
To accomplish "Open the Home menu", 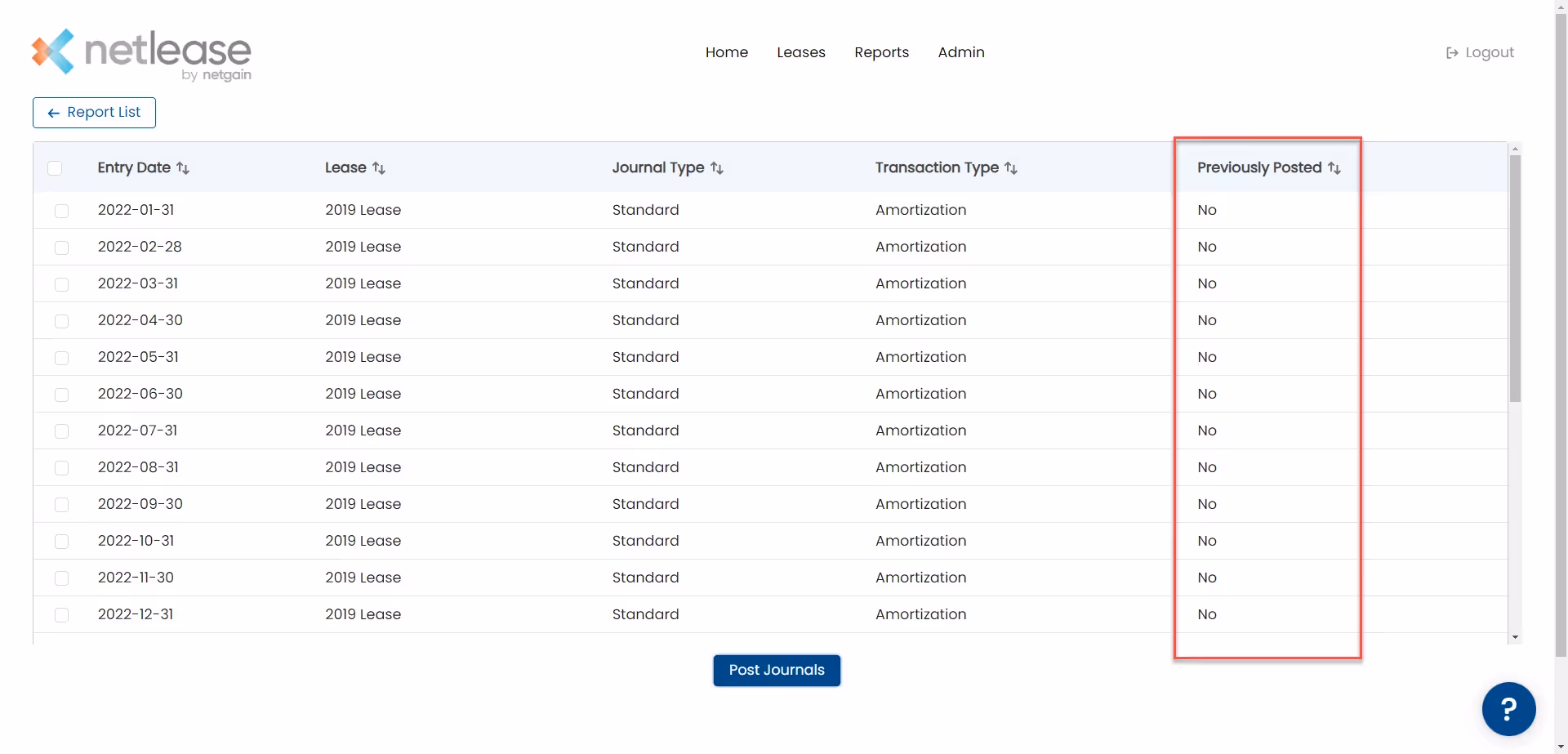I will (727, 52).
